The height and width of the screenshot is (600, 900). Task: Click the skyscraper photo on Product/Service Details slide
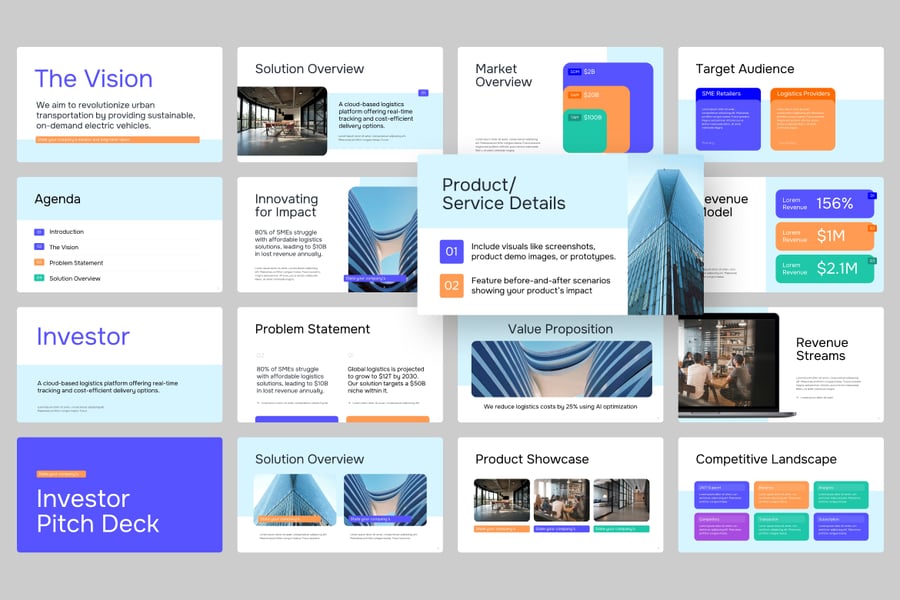point(665,232)
